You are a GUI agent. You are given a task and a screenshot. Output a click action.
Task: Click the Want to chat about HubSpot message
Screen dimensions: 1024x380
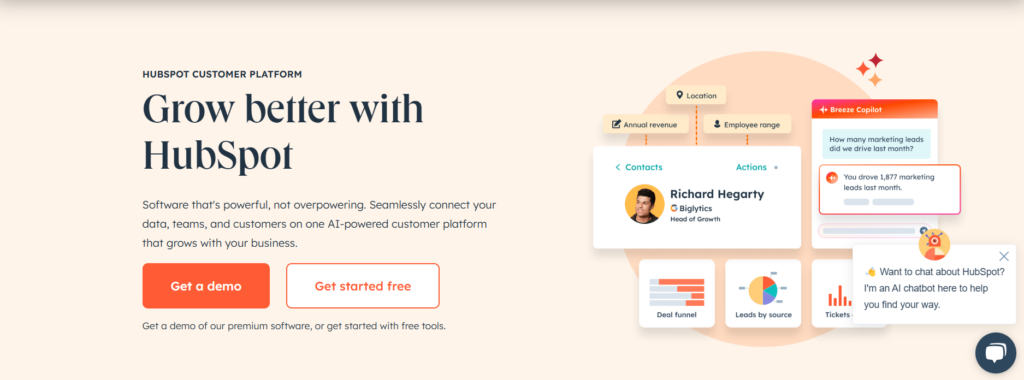click(935, 288)
